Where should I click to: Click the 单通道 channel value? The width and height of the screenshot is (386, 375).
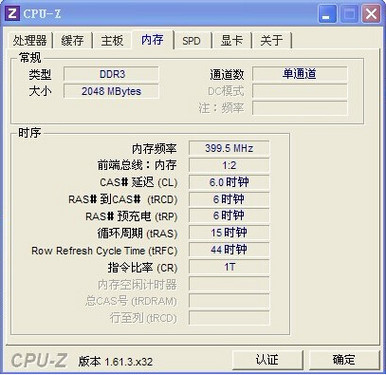(x=300, y=74)
